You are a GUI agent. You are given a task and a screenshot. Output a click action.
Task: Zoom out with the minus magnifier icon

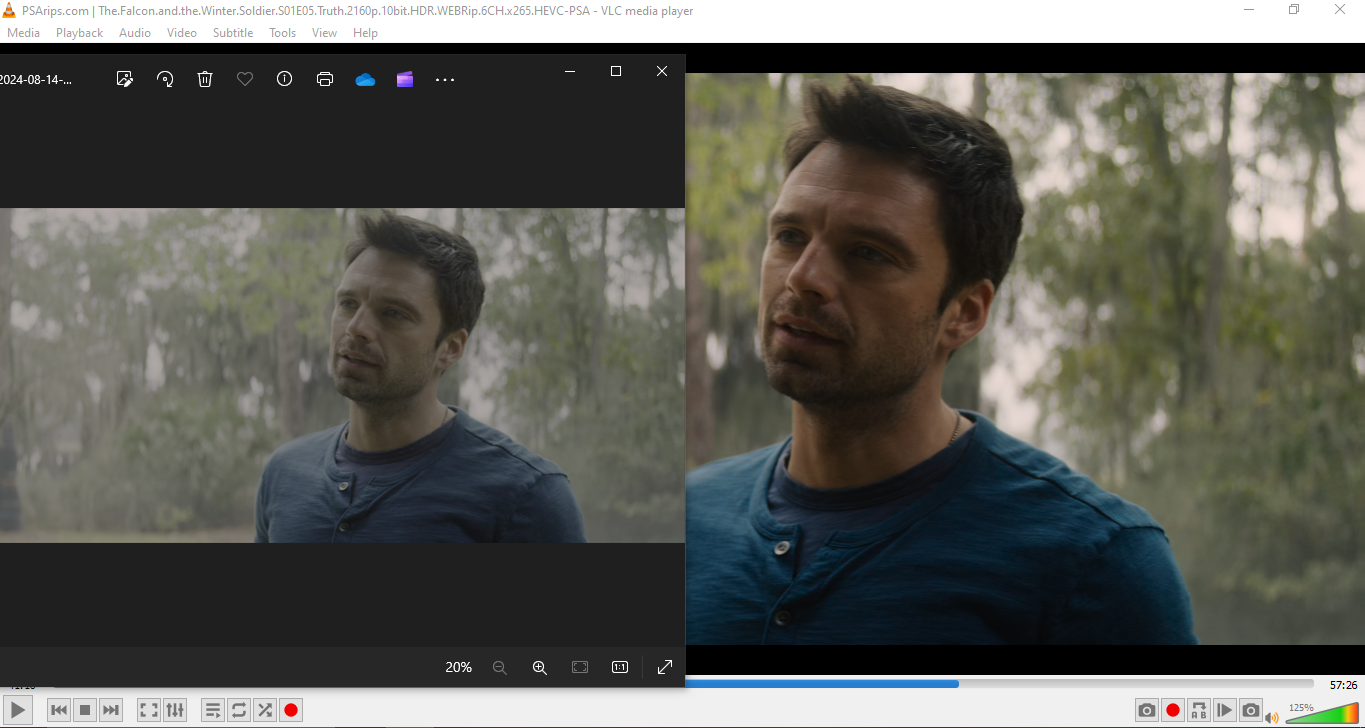tap(500, 667)
